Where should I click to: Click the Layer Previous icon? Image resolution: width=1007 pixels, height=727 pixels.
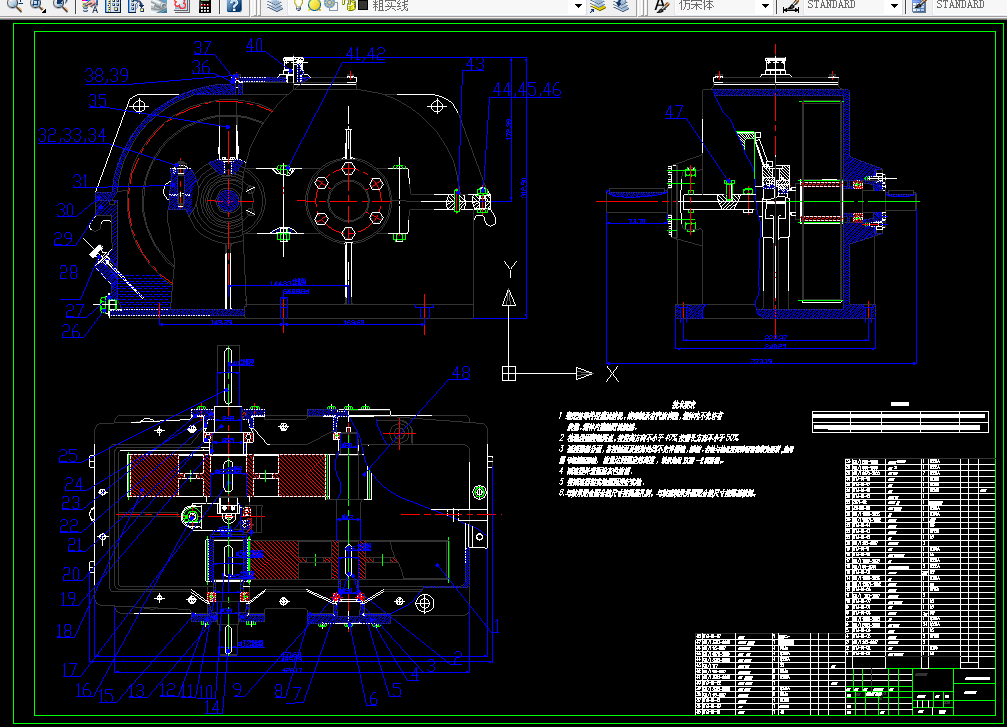[621, 6]
